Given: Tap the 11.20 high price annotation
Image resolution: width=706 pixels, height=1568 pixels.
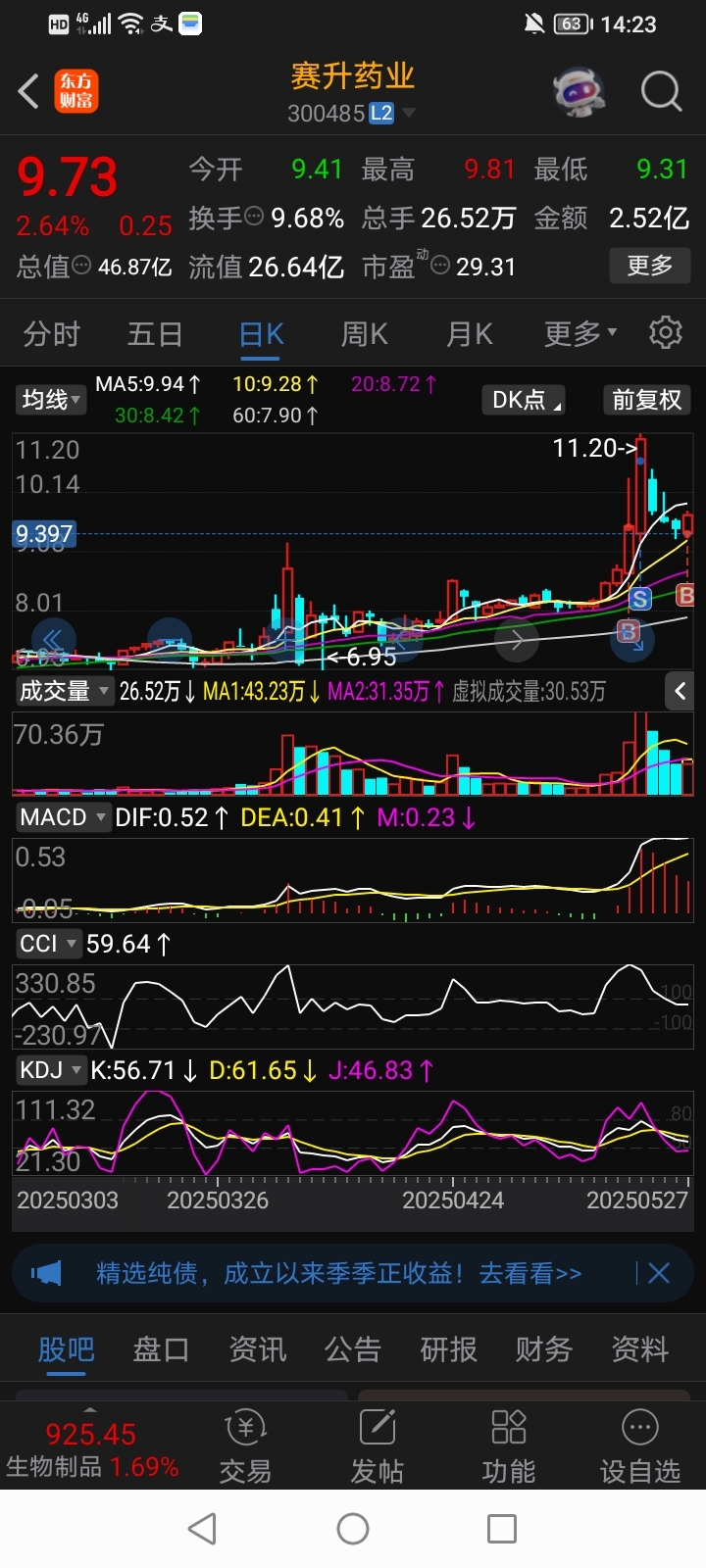Looking at the screenshot, I should click(x=596, y=448).
